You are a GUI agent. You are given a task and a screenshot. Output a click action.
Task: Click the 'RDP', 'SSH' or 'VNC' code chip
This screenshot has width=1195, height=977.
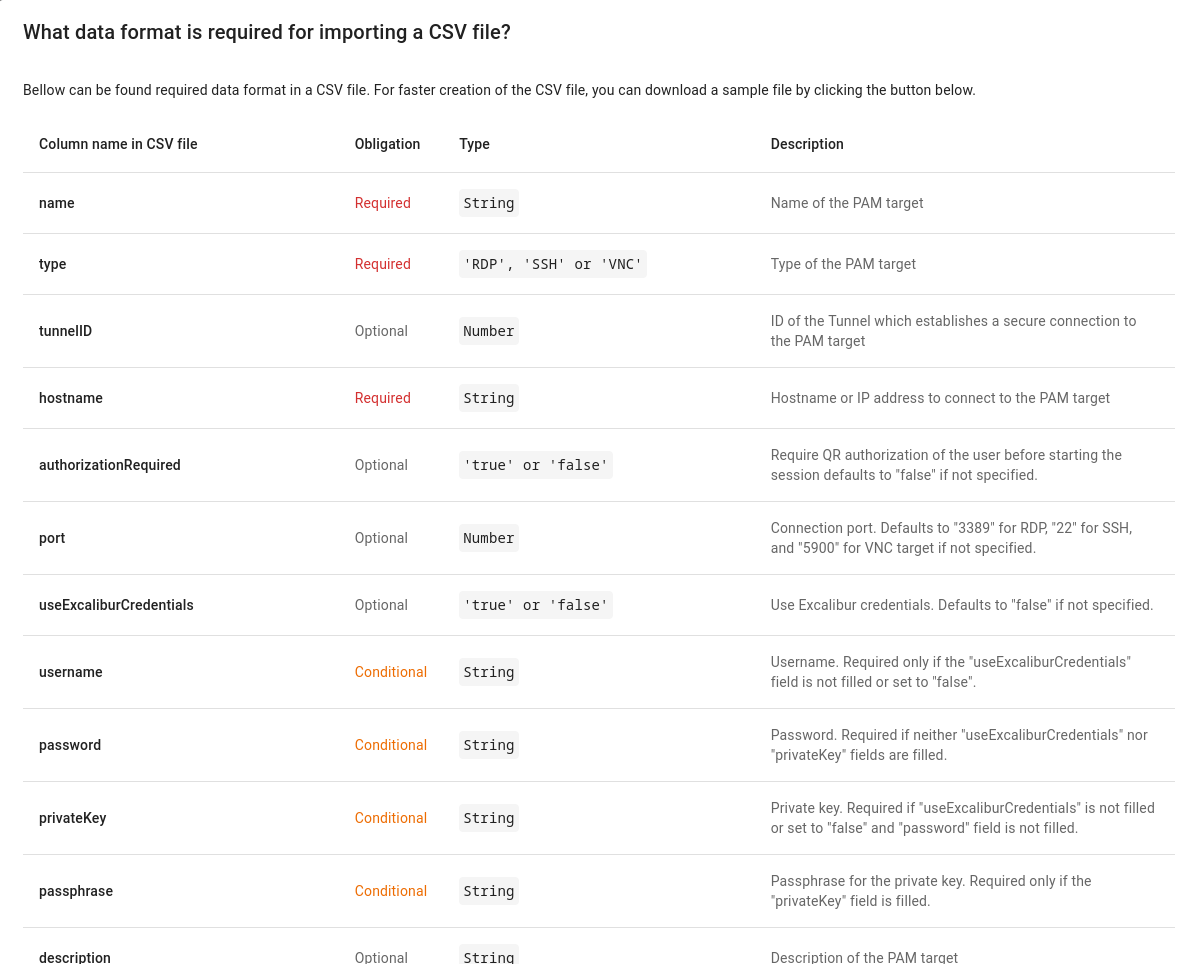553,264
